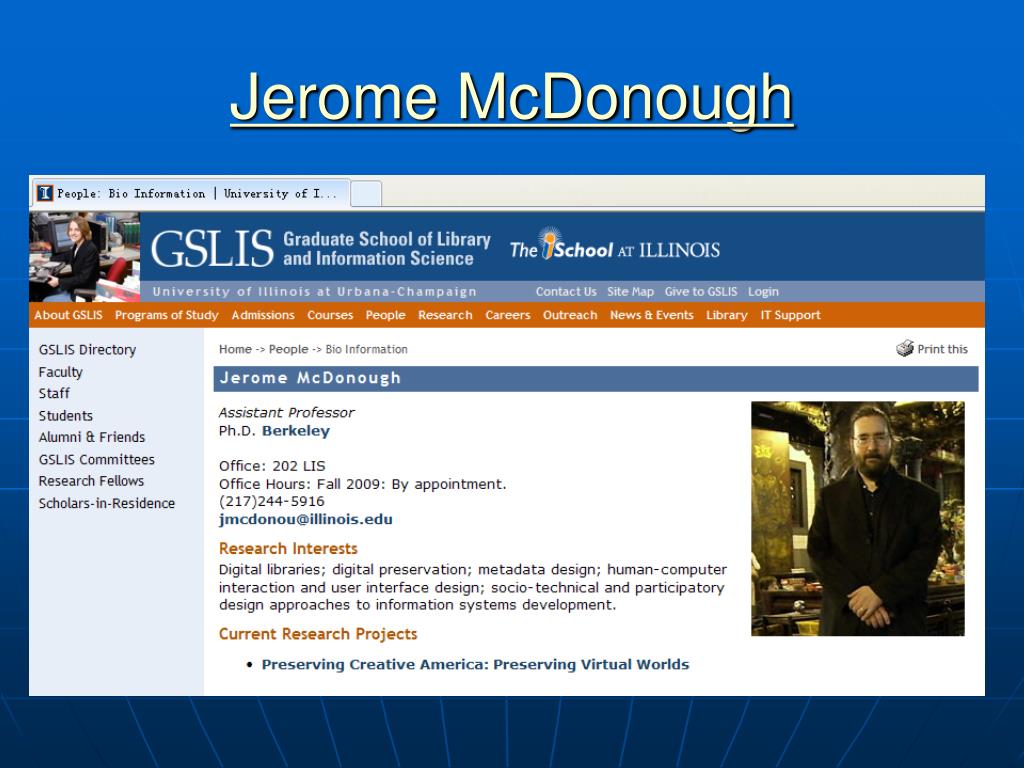Select Faculty in the sidebar
The width and height of the screenshot is (1024, 768).
[x=61, y=372]
